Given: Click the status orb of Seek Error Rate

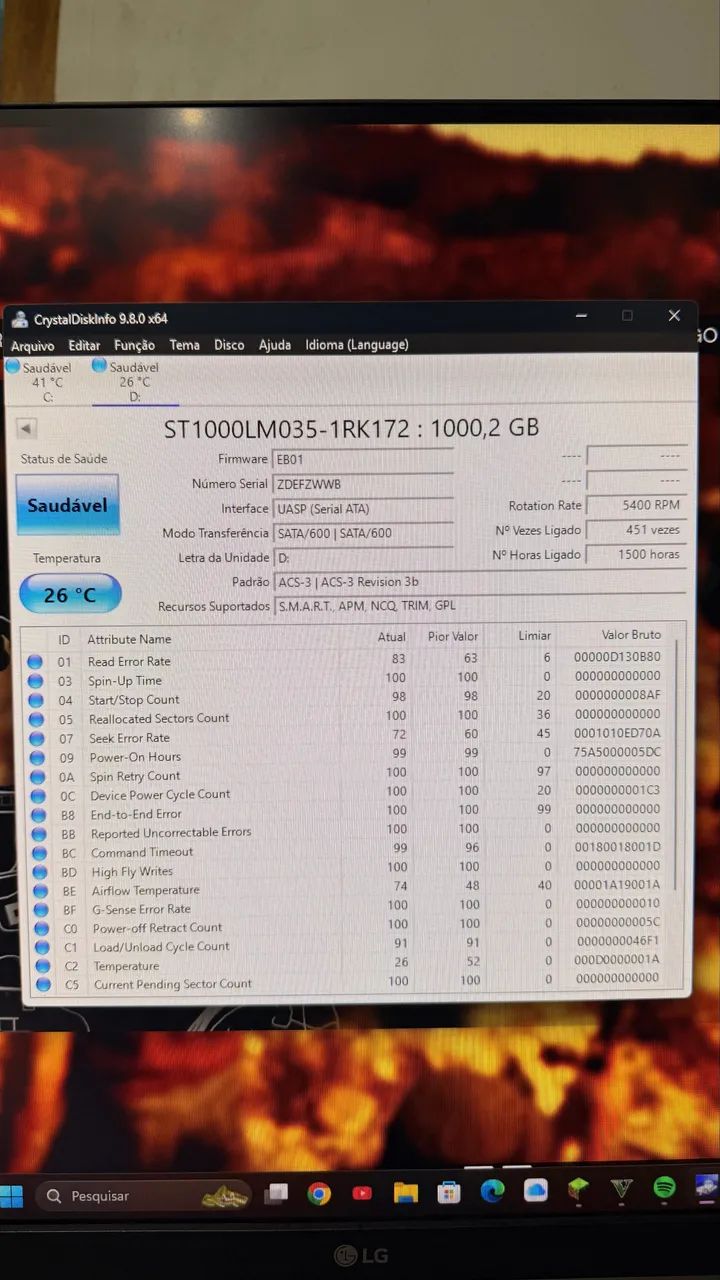Looking at the screenshot, I should [x=37, y=738].
